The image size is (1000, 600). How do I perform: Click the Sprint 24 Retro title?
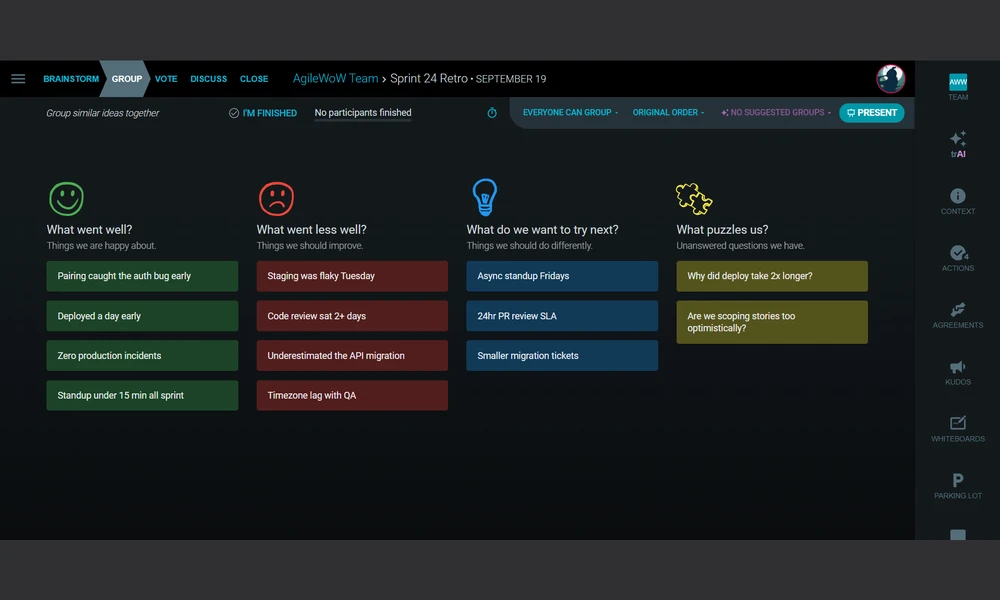point(429,78)
